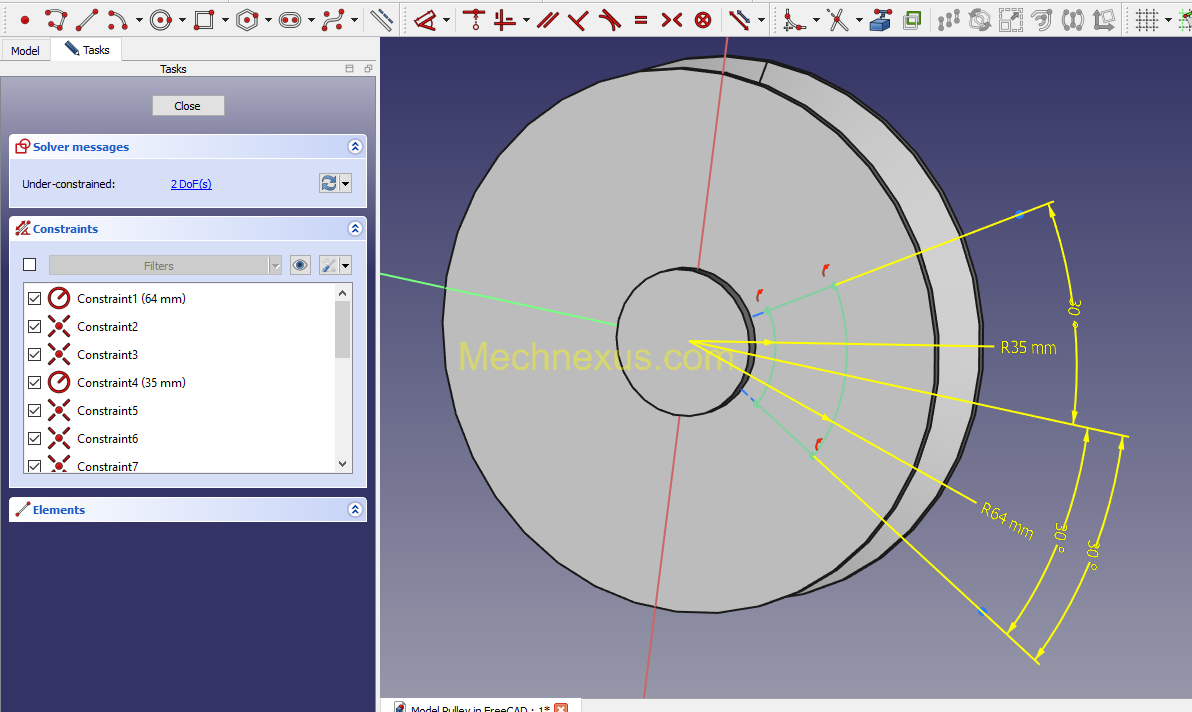Uncheck the Constraint6 checkbox
Screen dimensions: 1192x712
(34, 439)
